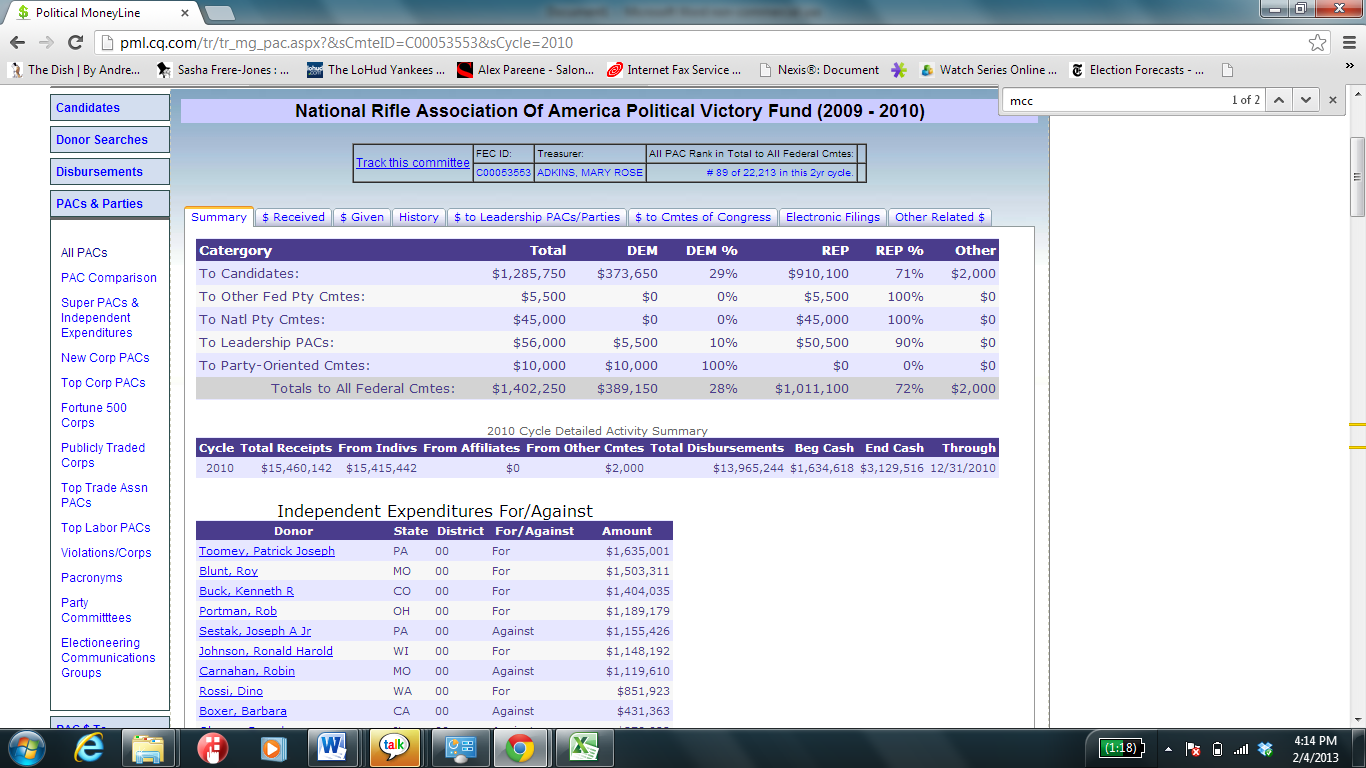Click the browser Forward arrow

pyautogui.click(x=46, y=43)
